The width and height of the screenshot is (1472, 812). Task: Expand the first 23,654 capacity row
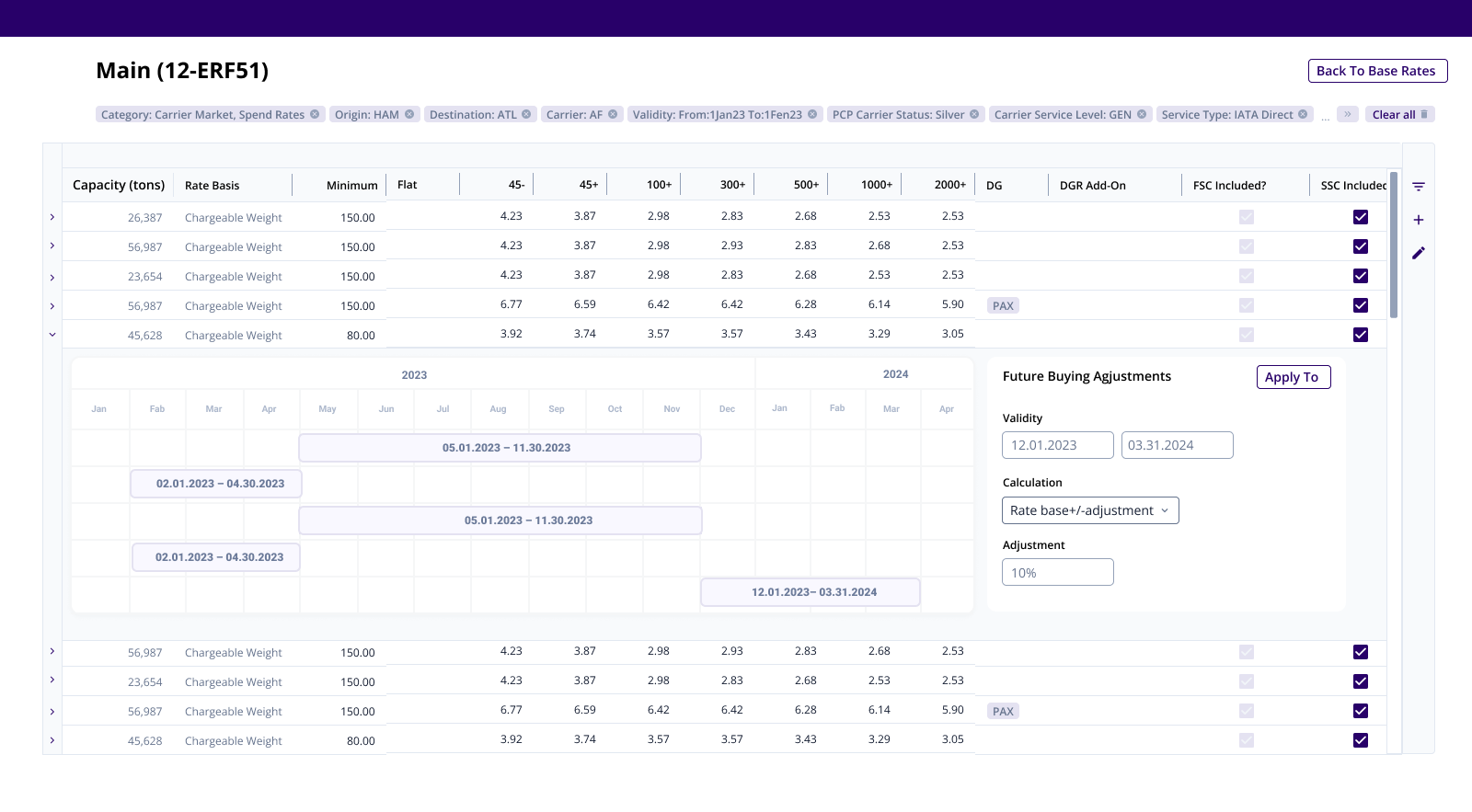point(52,277)
